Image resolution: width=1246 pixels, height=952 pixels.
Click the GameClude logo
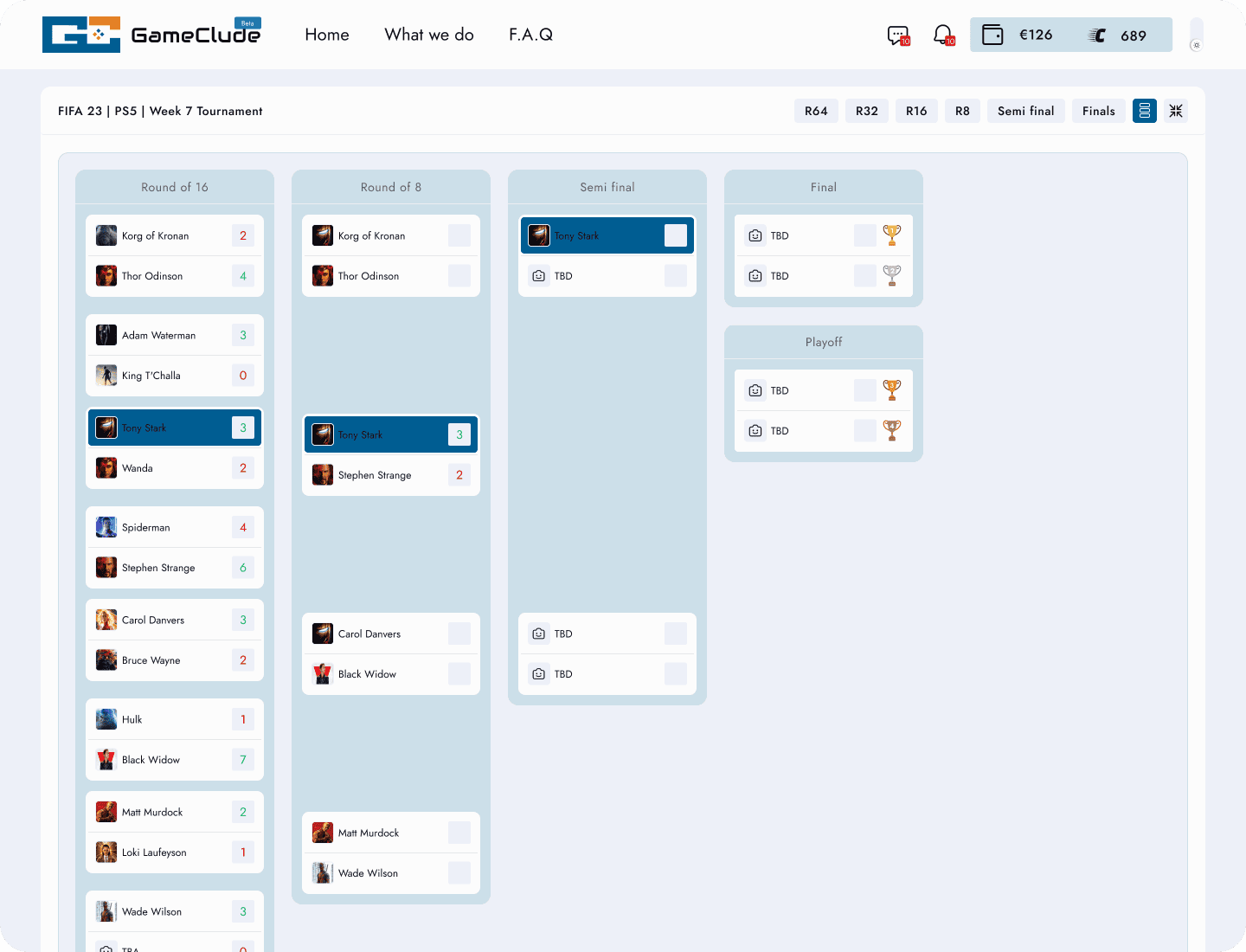coord(151,35)
